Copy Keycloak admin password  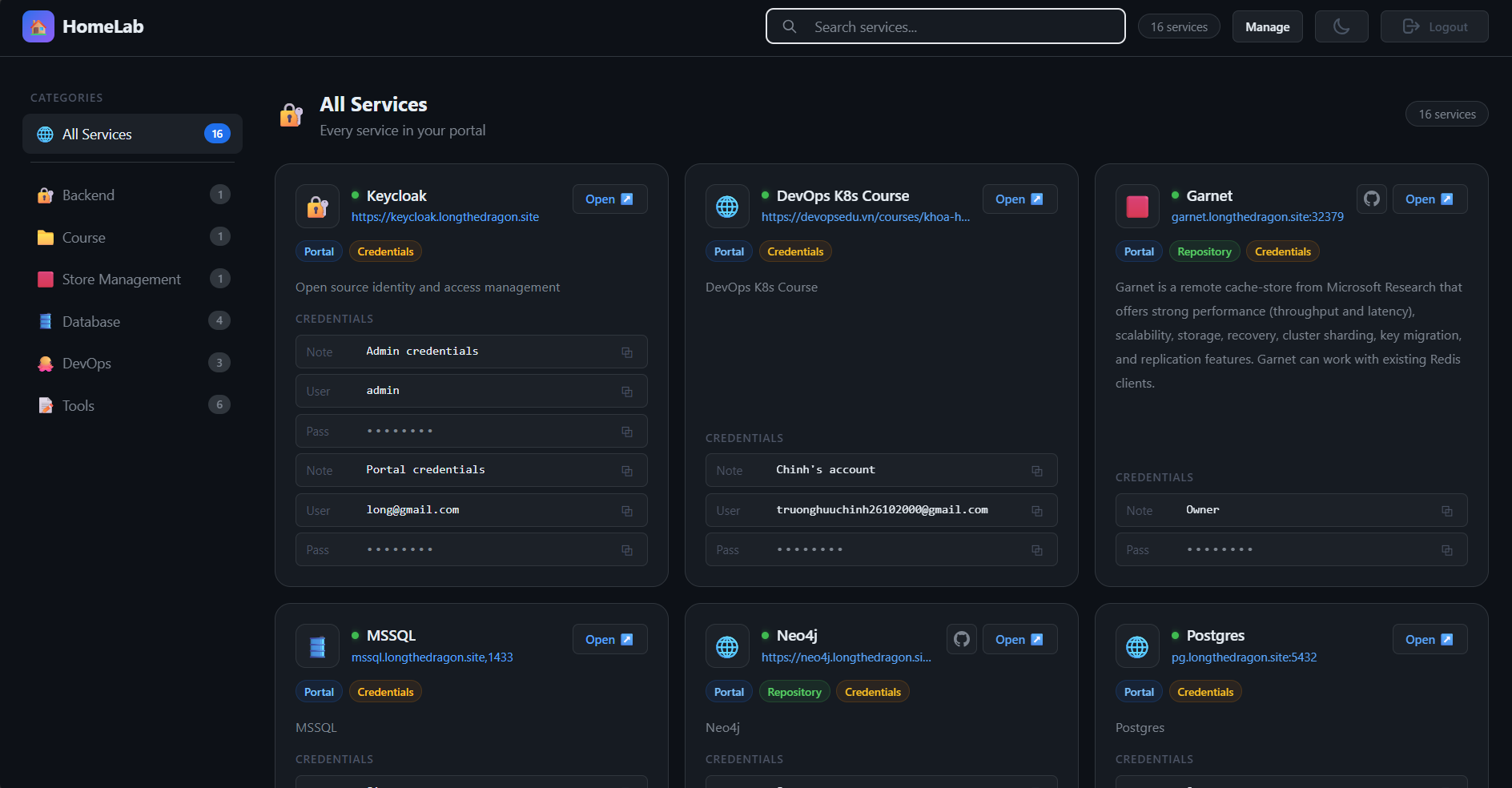(x=627, y=432)
